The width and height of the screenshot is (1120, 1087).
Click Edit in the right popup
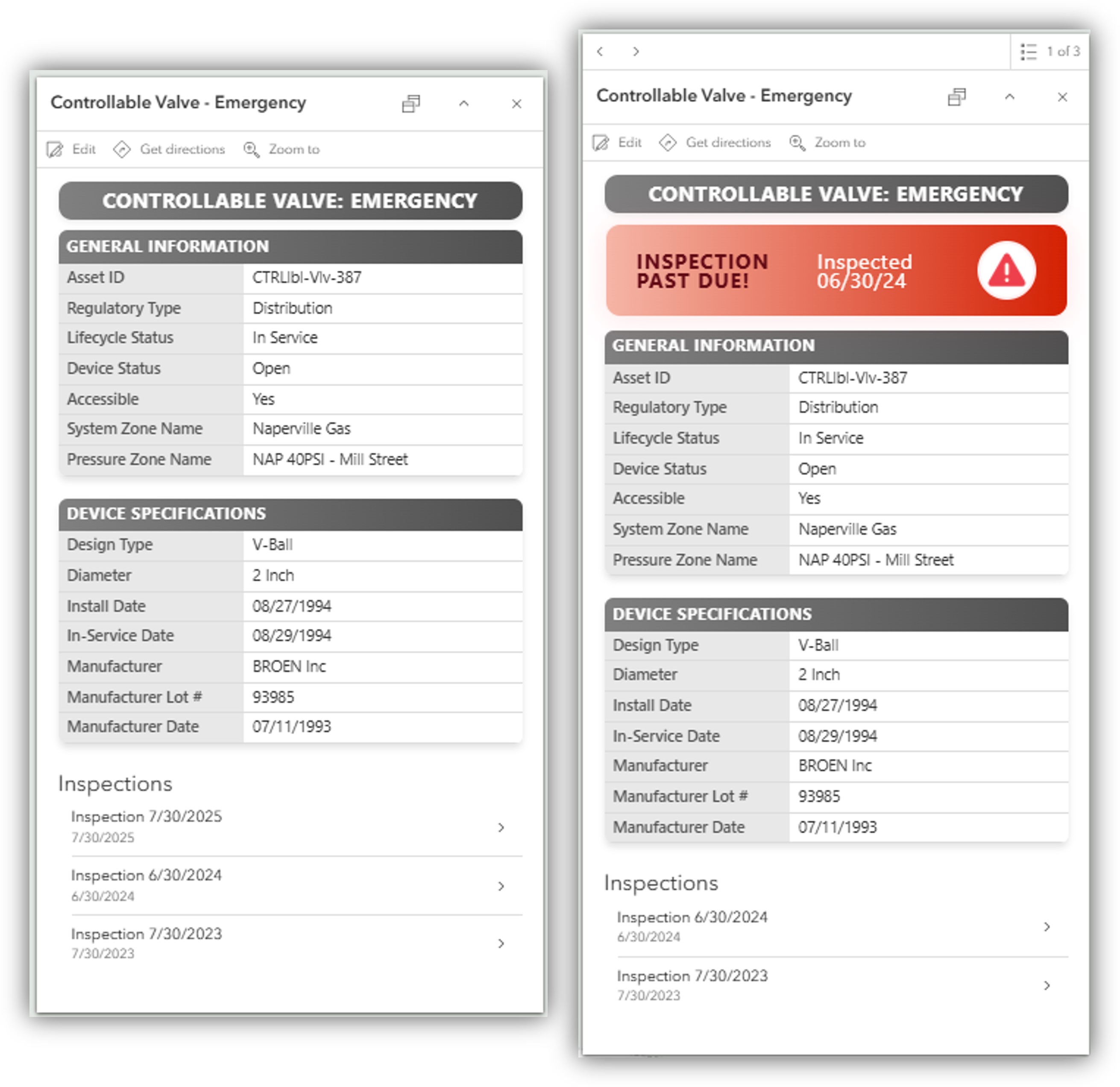click(617, 142)
